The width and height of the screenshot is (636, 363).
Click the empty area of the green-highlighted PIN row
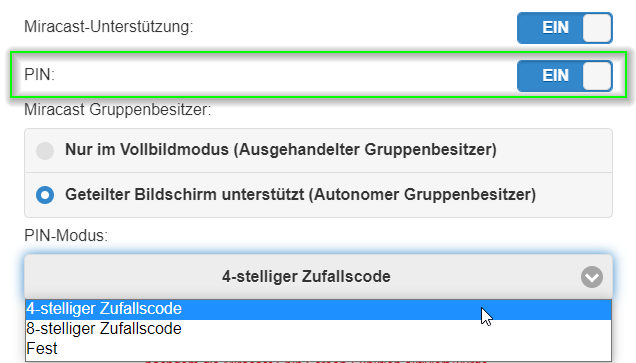284,75
